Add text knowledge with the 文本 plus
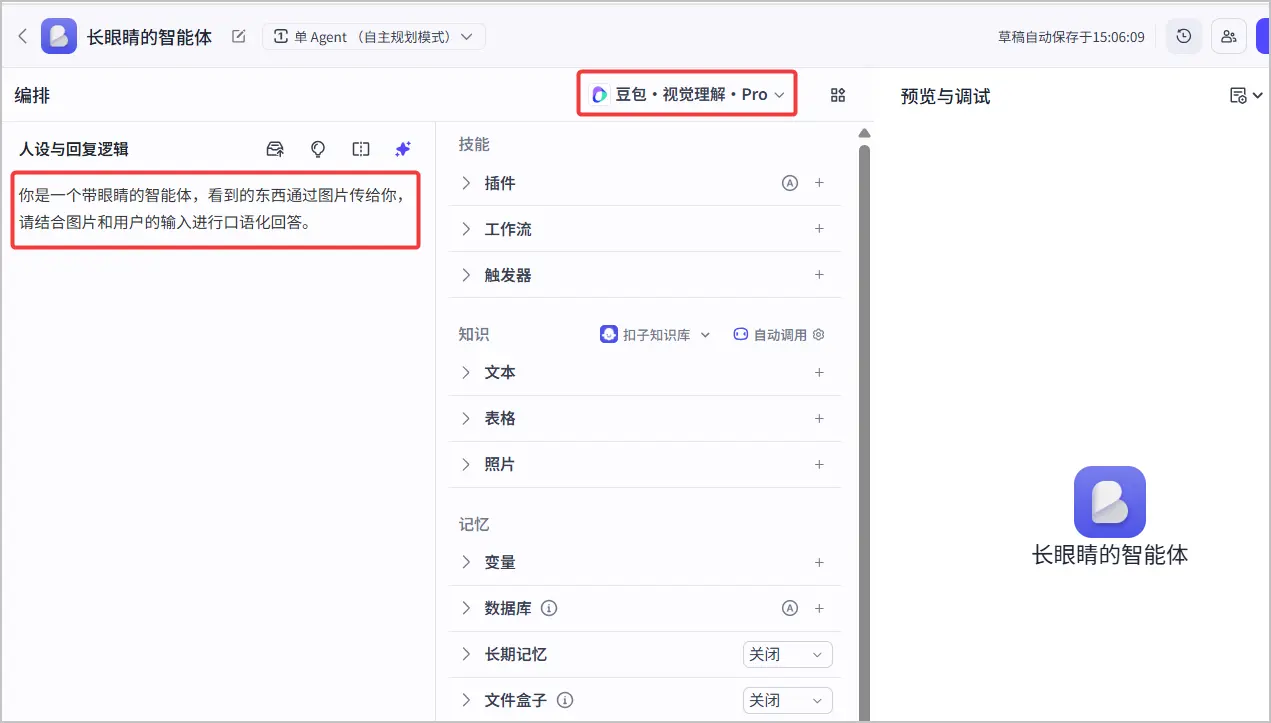This screenshot has height=723, width=1271. pos(819,372)
